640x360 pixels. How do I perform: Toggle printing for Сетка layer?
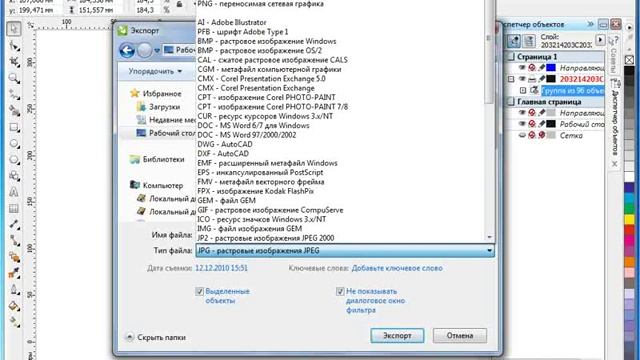(532, 135)
